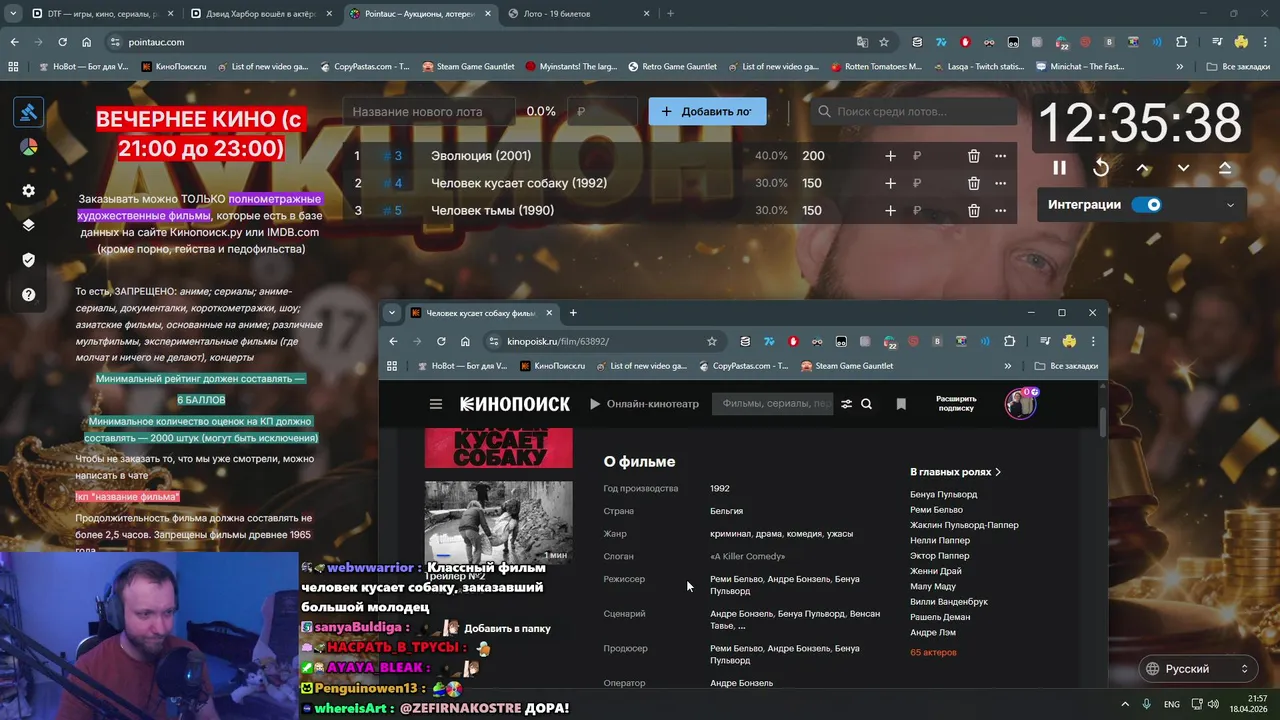
Task: Toggle the Интеграции switch
Action: [x=1147, y=204]
